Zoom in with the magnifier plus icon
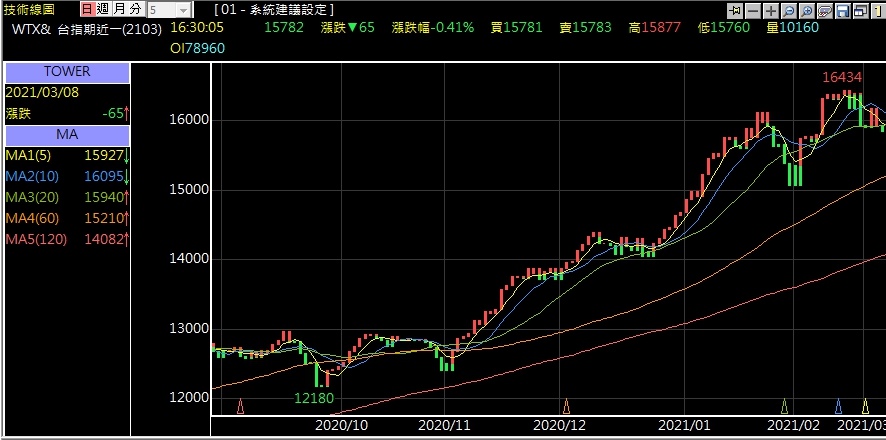 pyautogui.click(x=807, y=11)
